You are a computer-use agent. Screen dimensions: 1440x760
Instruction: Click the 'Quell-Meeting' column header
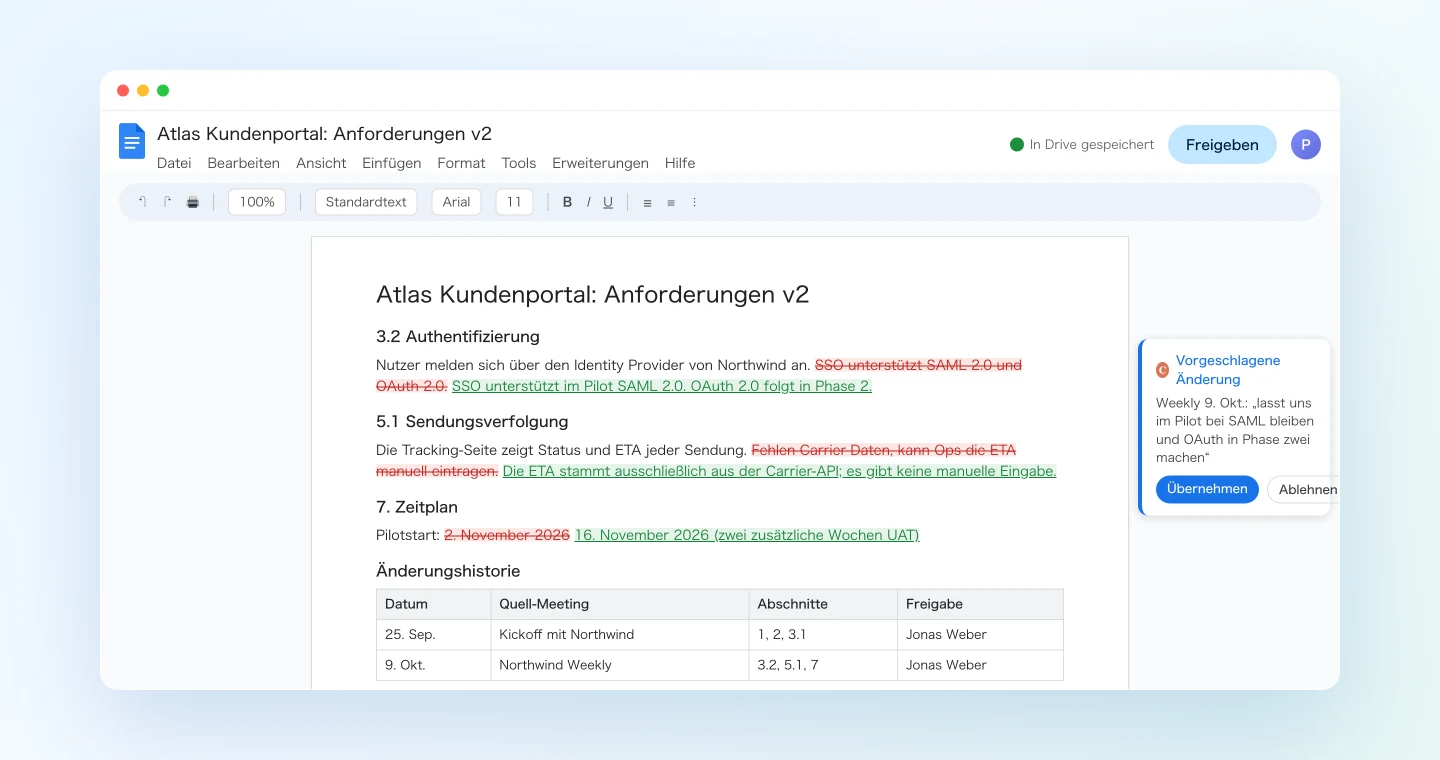coord(620,604)
